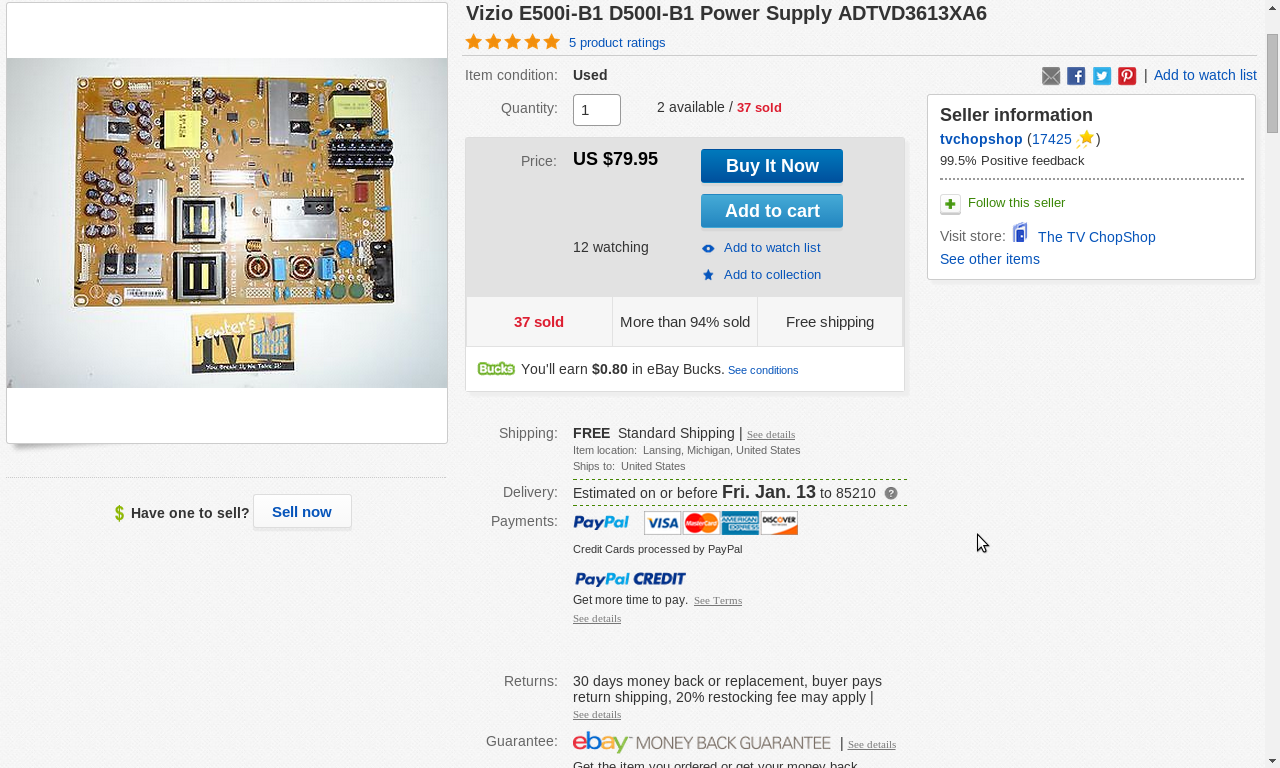
Task: Click the star rating icons
Action: pos(513,42)
